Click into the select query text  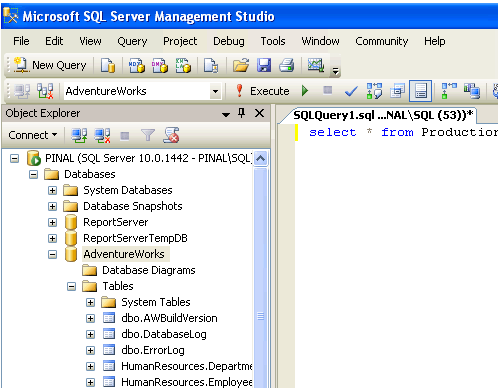click(403, 132)
